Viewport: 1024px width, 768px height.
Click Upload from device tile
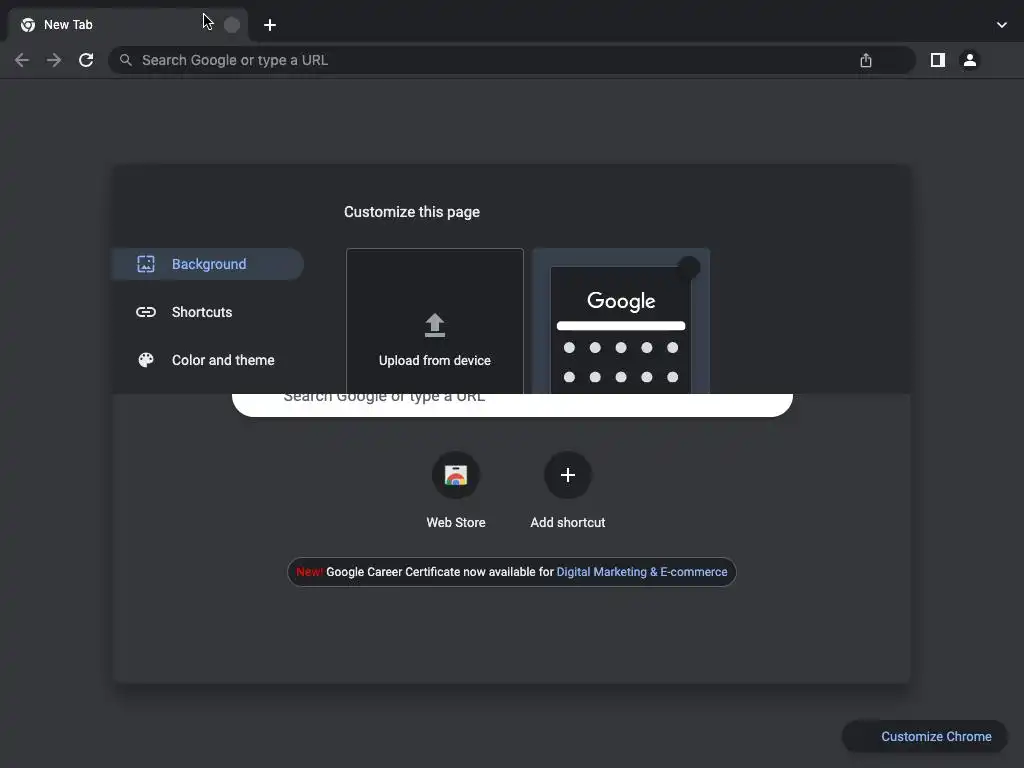pos(435,321)
